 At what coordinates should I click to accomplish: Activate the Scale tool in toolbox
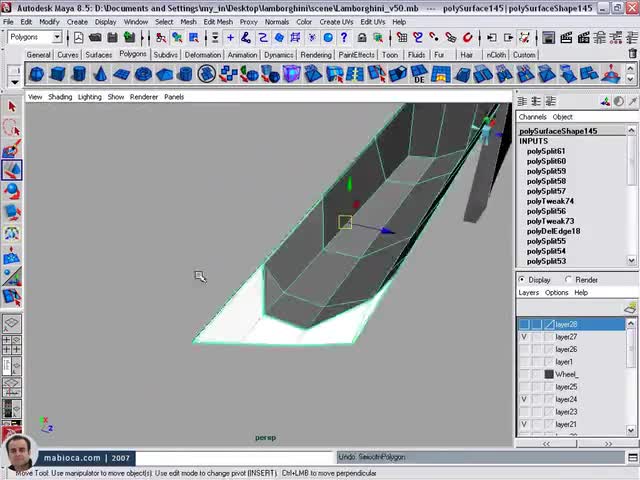(x=11, y=212)
